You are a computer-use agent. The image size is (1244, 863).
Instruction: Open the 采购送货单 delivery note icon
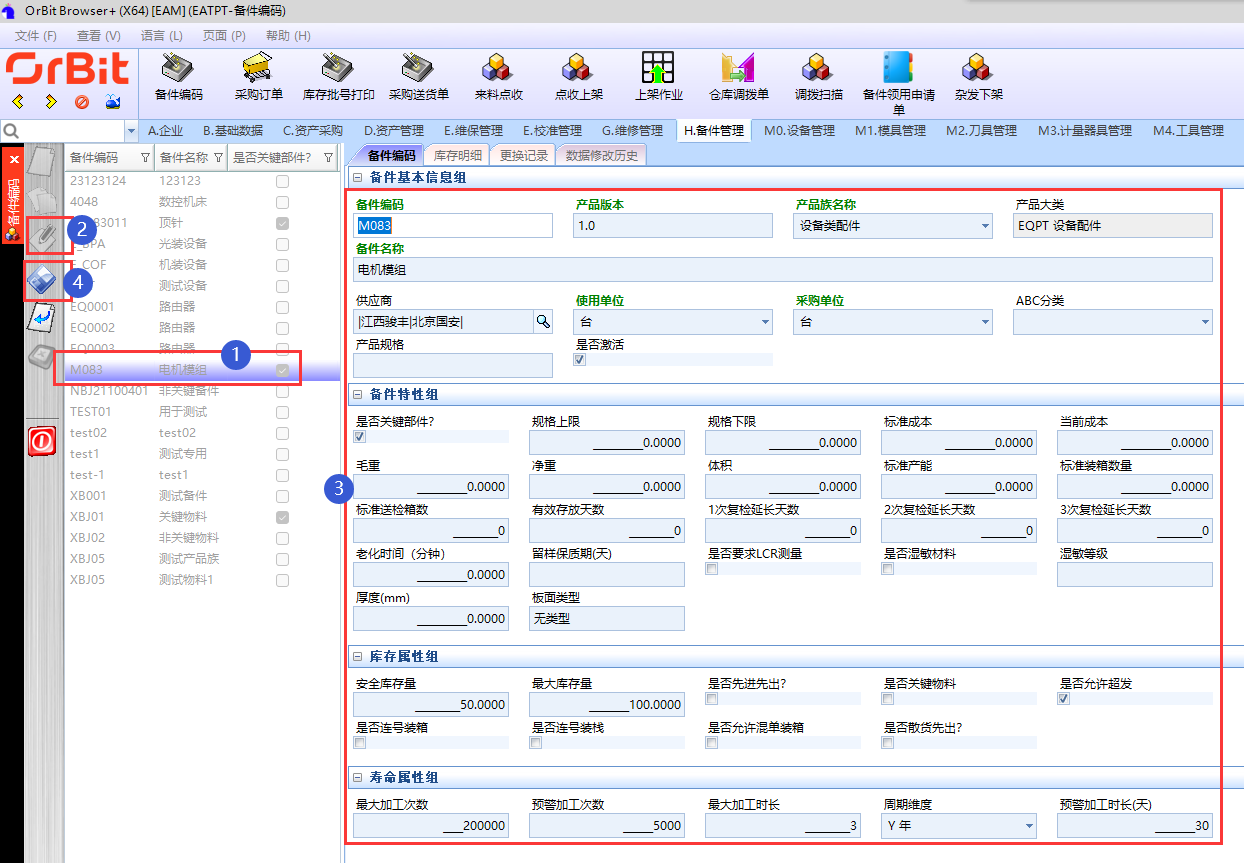click(419, 78)
